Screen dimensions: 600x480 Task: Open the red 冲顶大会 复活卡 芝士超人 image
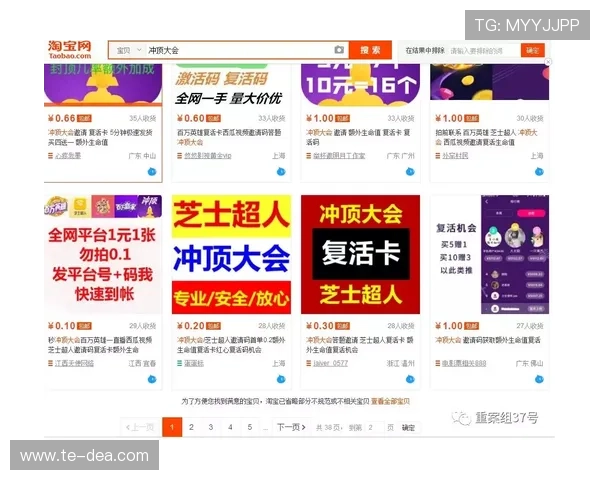[360, 255]
